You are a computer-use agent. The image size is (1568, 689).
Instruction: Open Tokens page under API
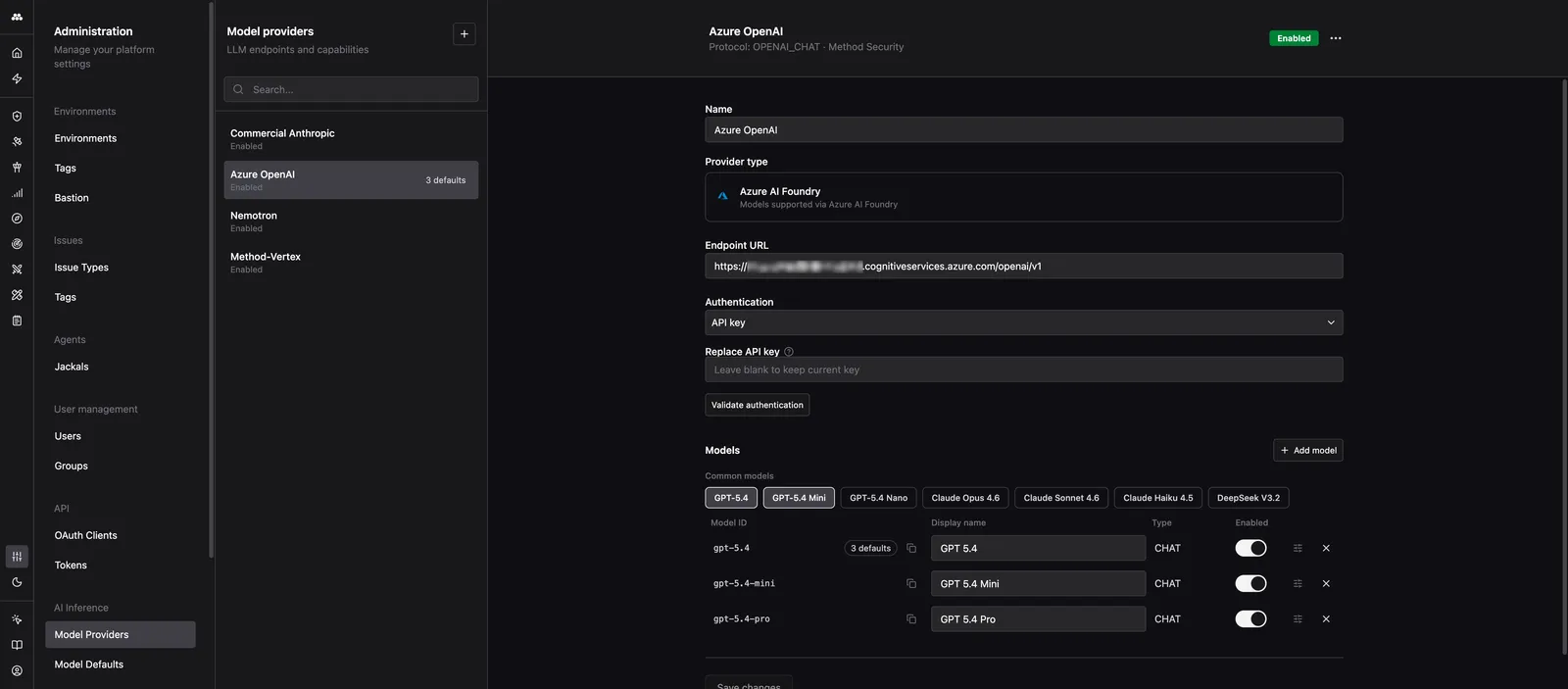pyautogui.click(x=71, y=566)
